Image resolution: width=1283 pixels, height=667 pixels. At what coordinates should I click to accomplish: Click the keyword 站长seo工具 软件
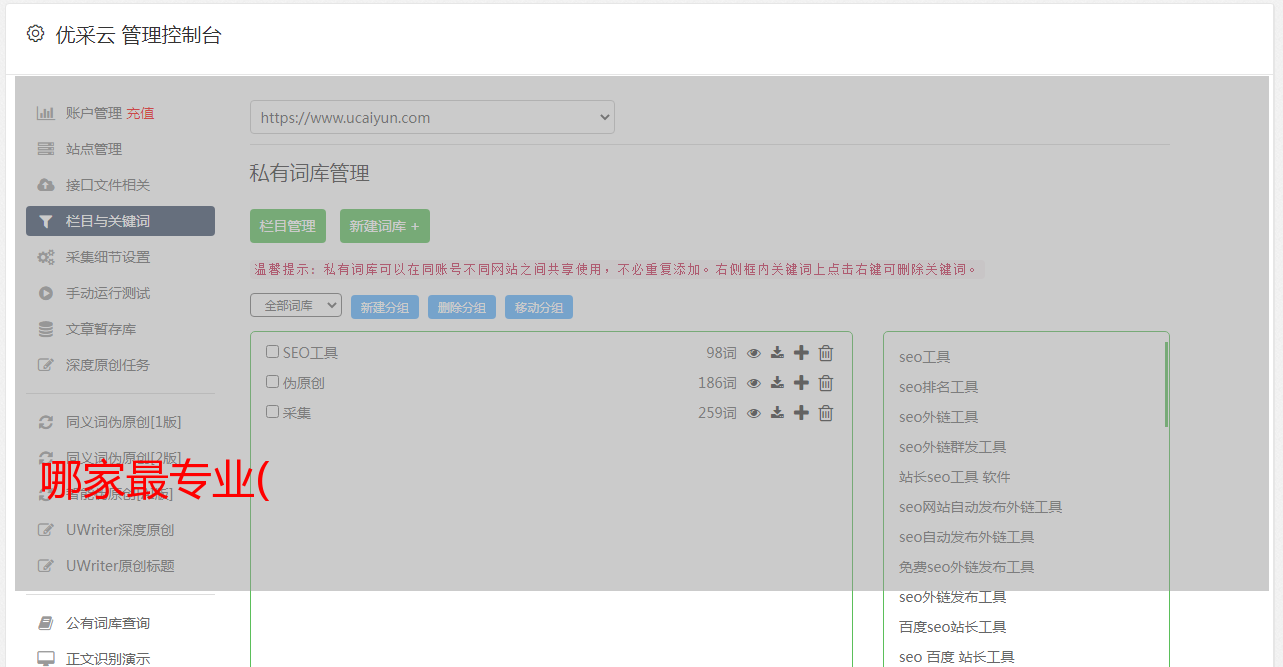click(955, 477)
